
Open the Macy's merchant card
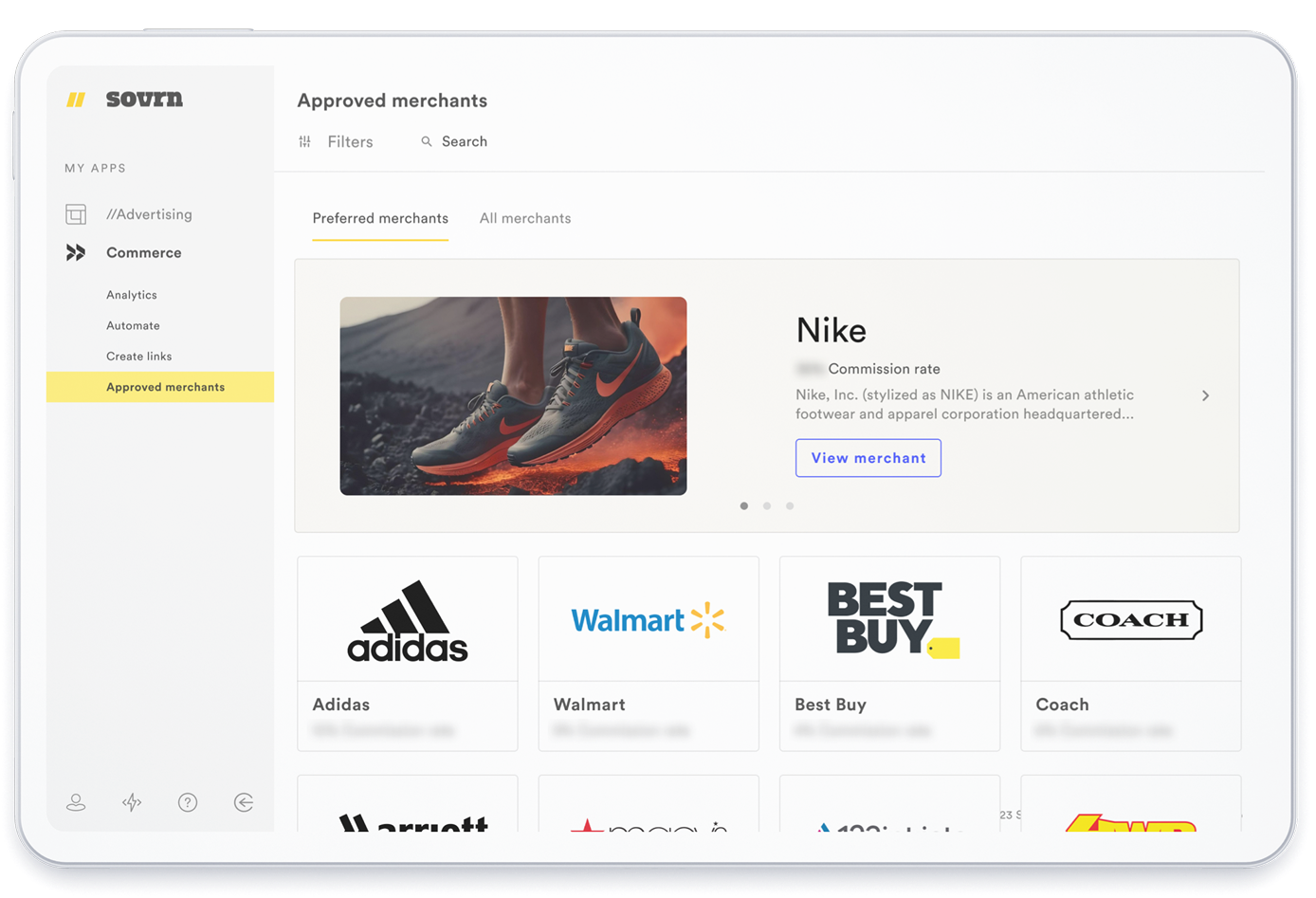point(649,804)
